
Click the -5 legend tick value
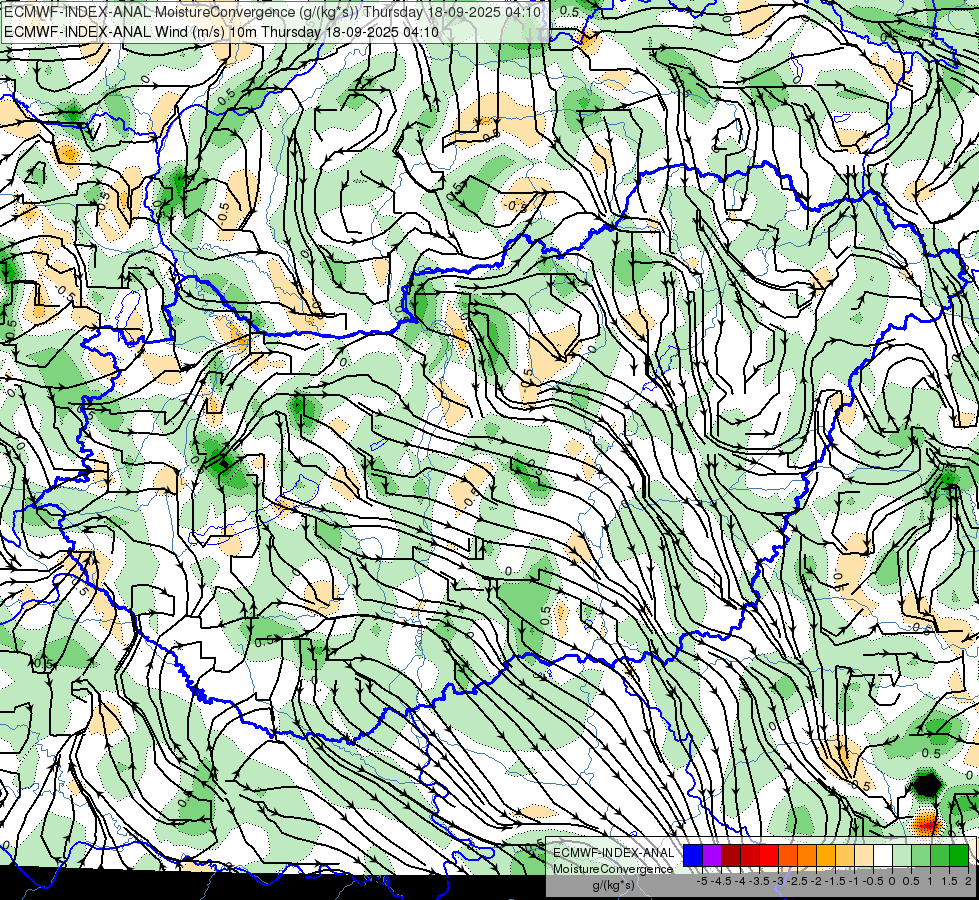pyautogui.click(x=702, y=881)
